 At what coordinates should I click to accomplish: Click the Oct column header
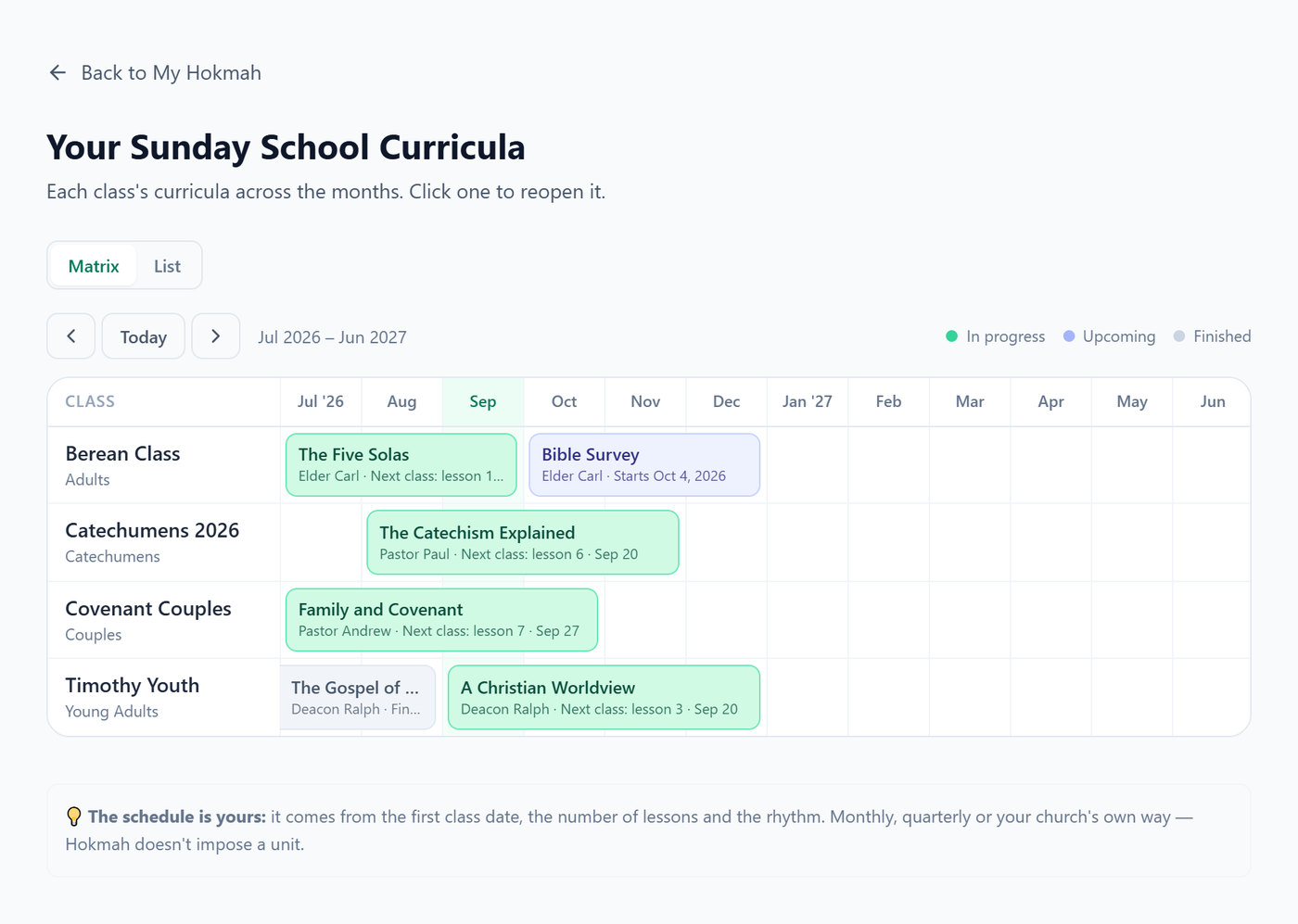tap(564, 401)
